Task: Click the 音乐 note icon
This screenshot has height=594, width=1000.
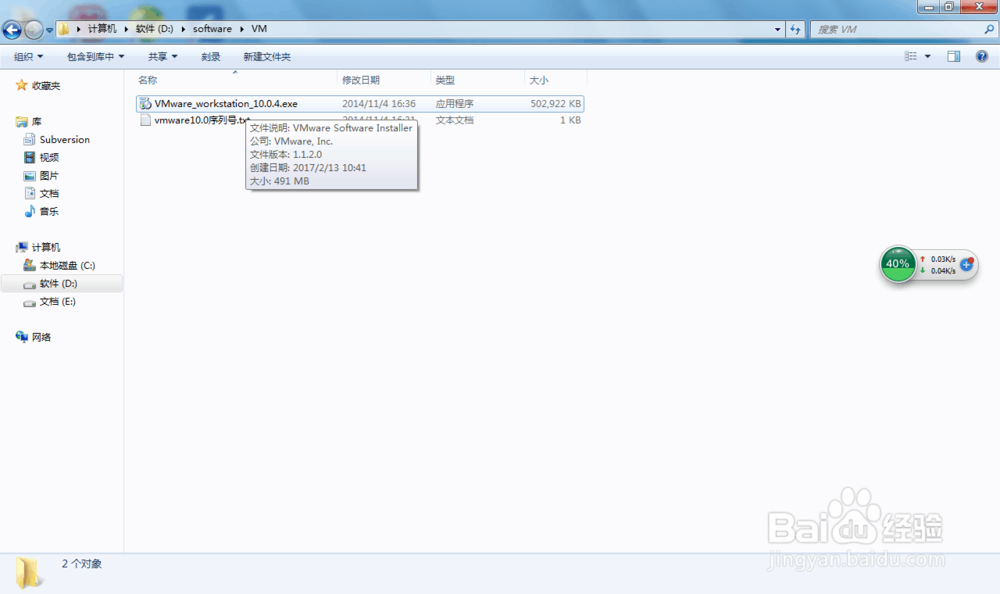Action: [29, 211]
